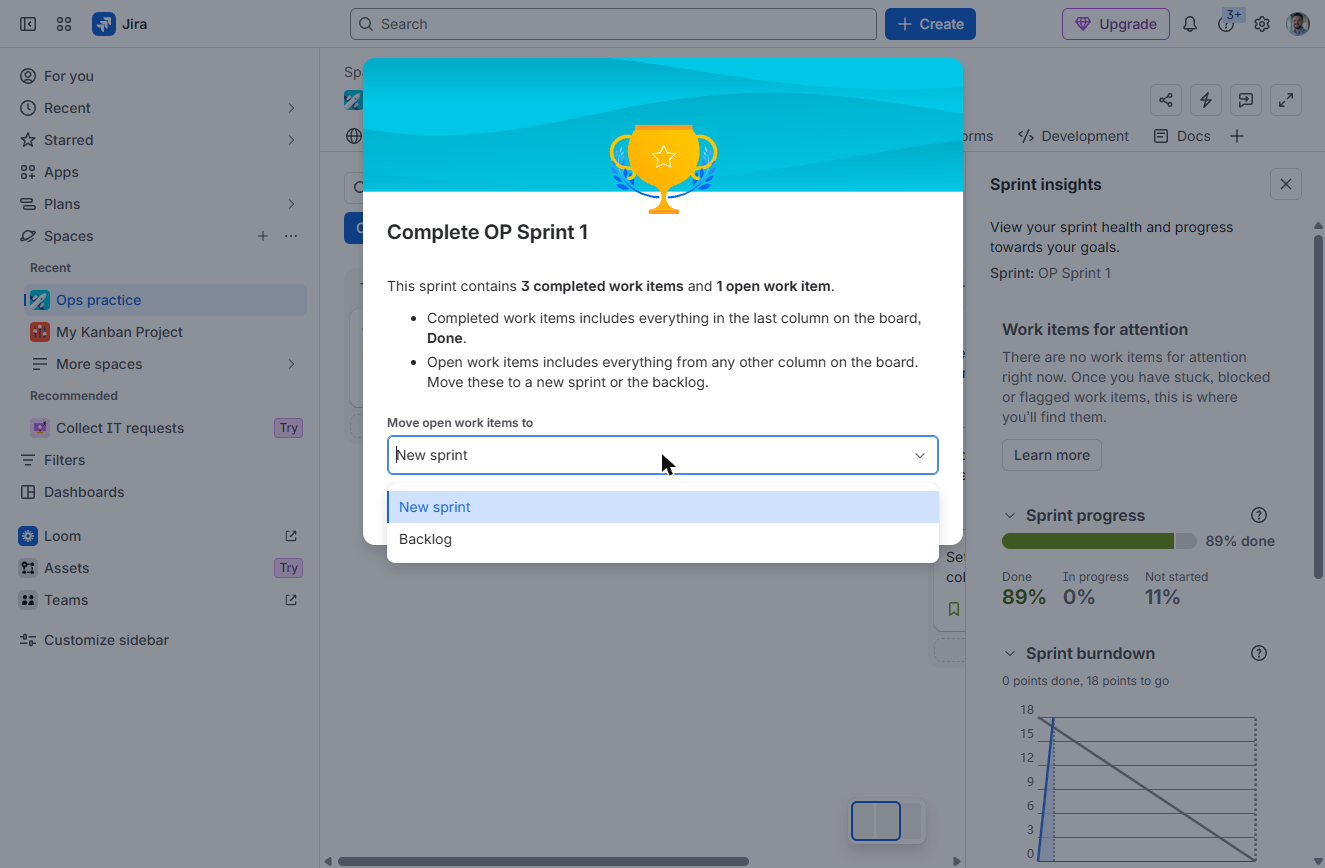The image size is (1325, 868).
Task: Close the Sprint insights panel
Action: (x=1286, y=184)
